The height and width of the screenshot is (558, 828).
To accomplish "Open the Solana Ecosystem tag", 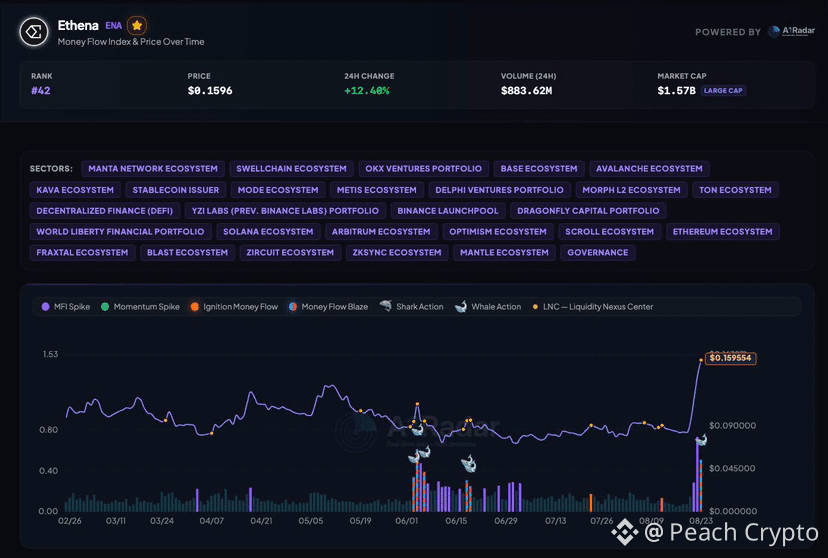I will 268,231.
